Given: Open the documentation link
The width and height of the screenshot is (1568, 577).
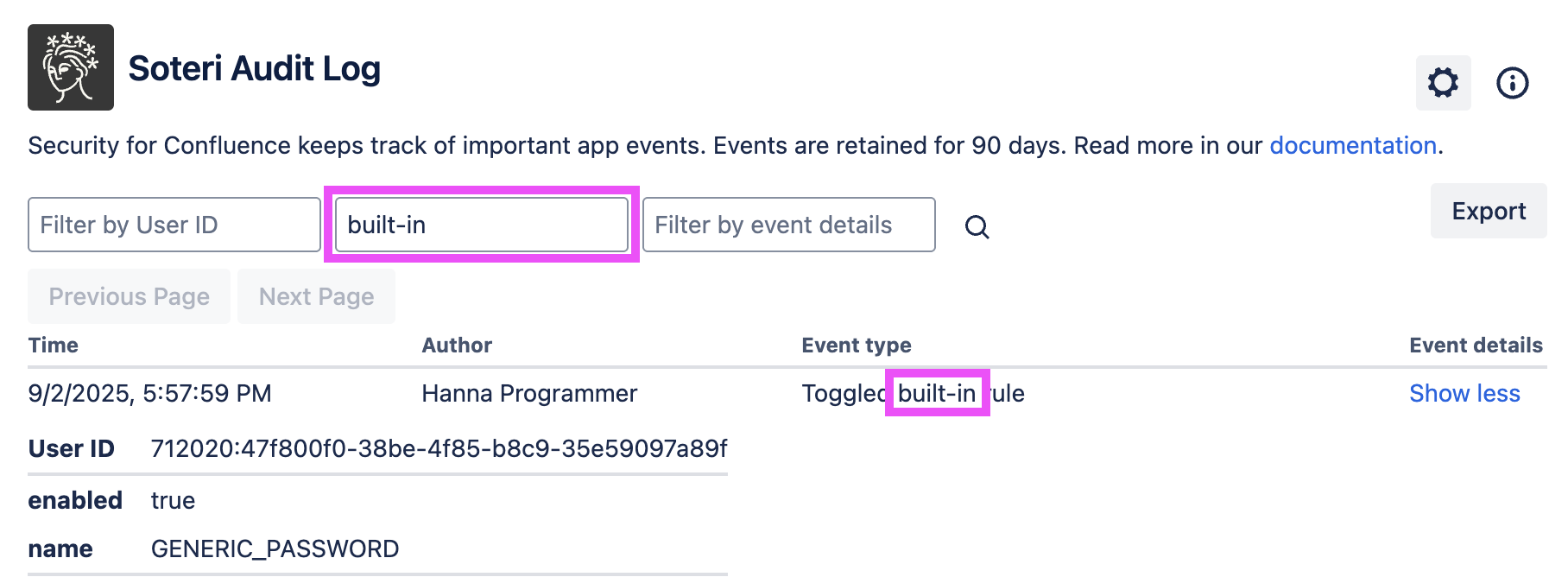Looking at the screenshot, I should (x=1352, y=145).
